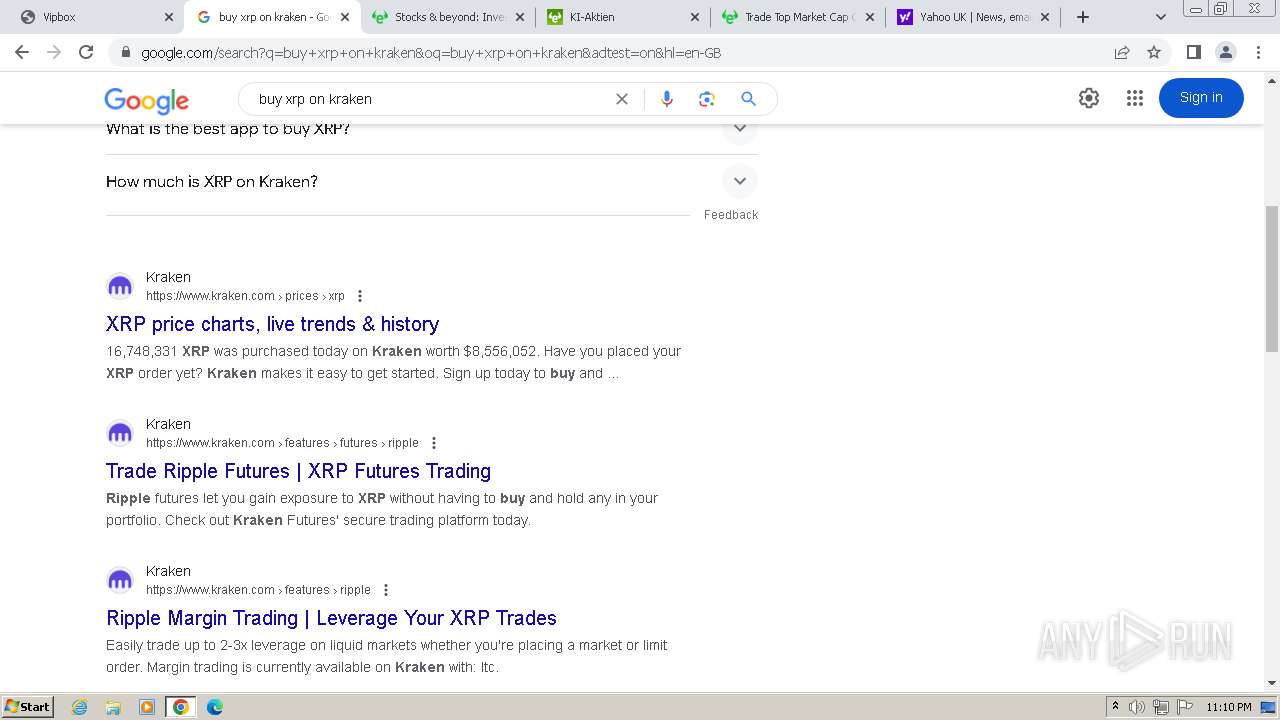Show hidden system tray icons
The image size is (1280, 720).
(1115, 707)
